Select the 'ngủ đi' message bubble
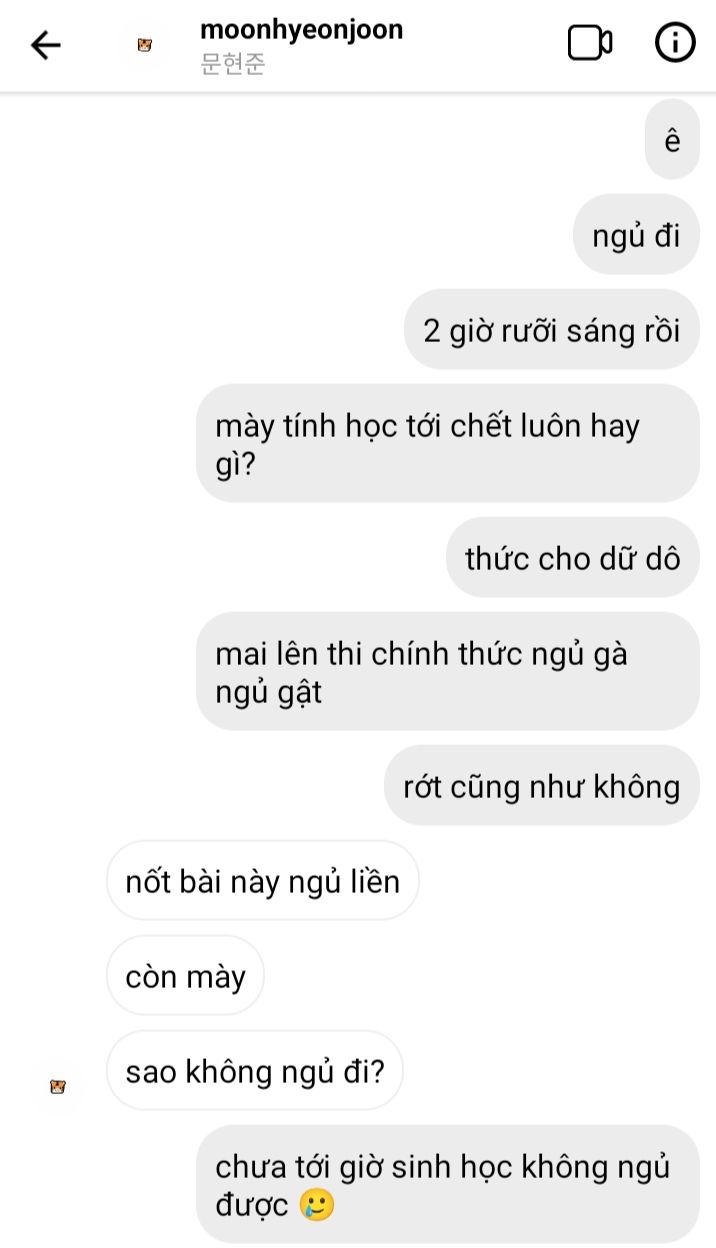 pyautogui.click(x=636, y=236)
